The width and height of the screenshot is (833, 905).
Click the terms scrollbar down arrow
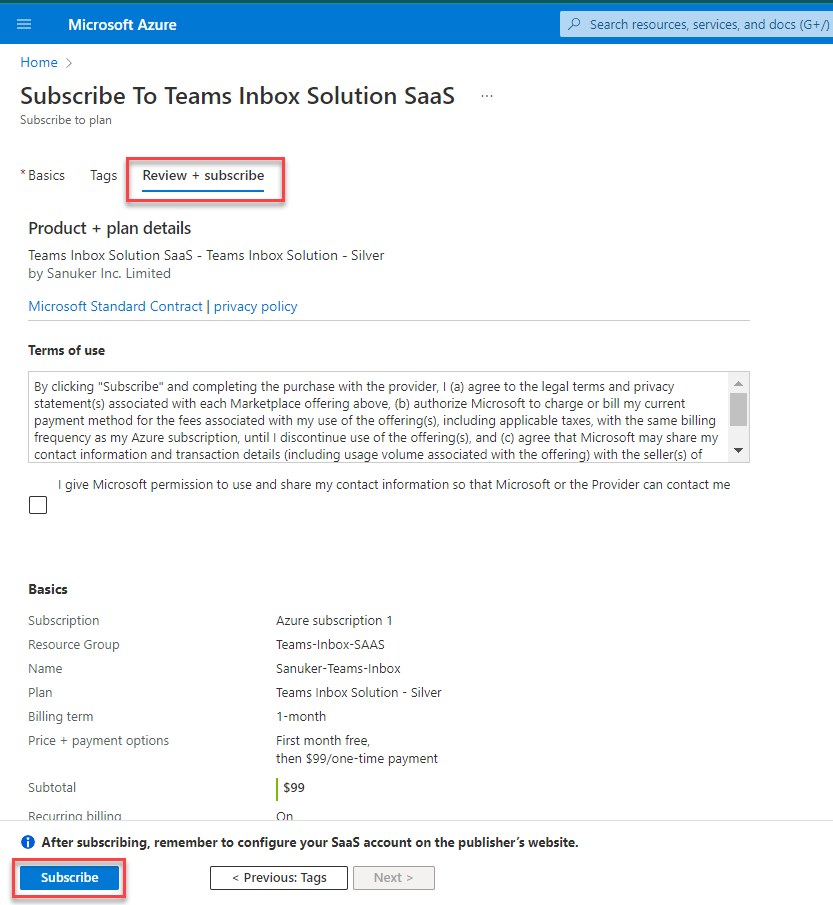pyautogui.click(x=738, y=450)
